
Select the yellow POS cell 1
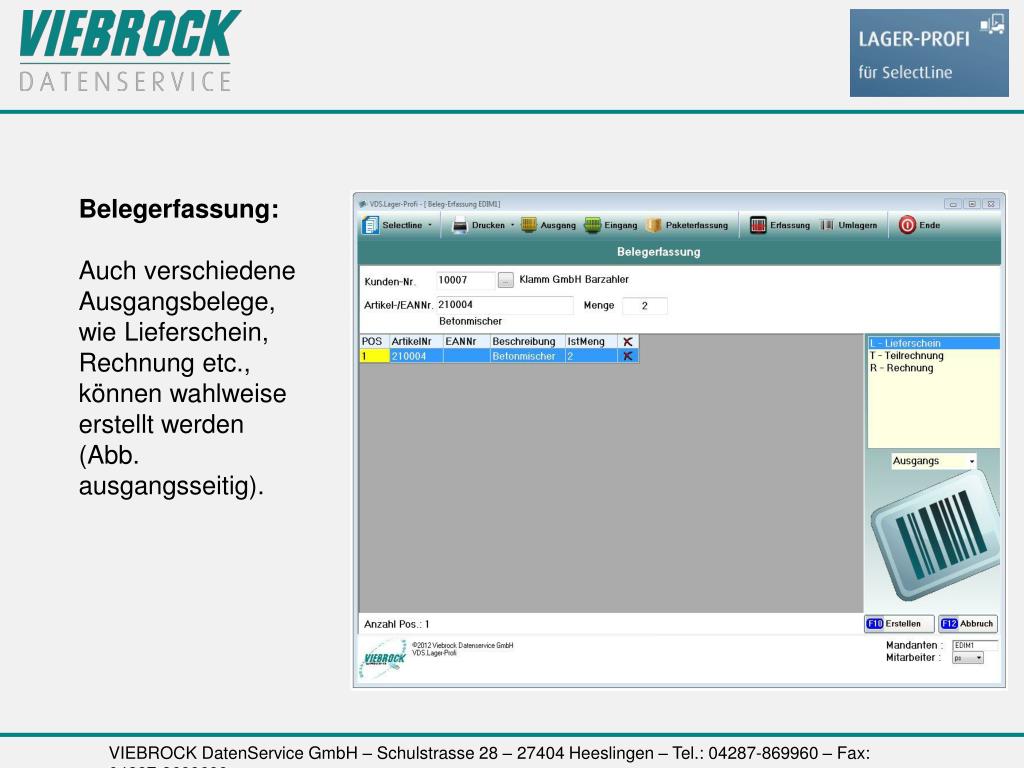(x=374, y=356)
